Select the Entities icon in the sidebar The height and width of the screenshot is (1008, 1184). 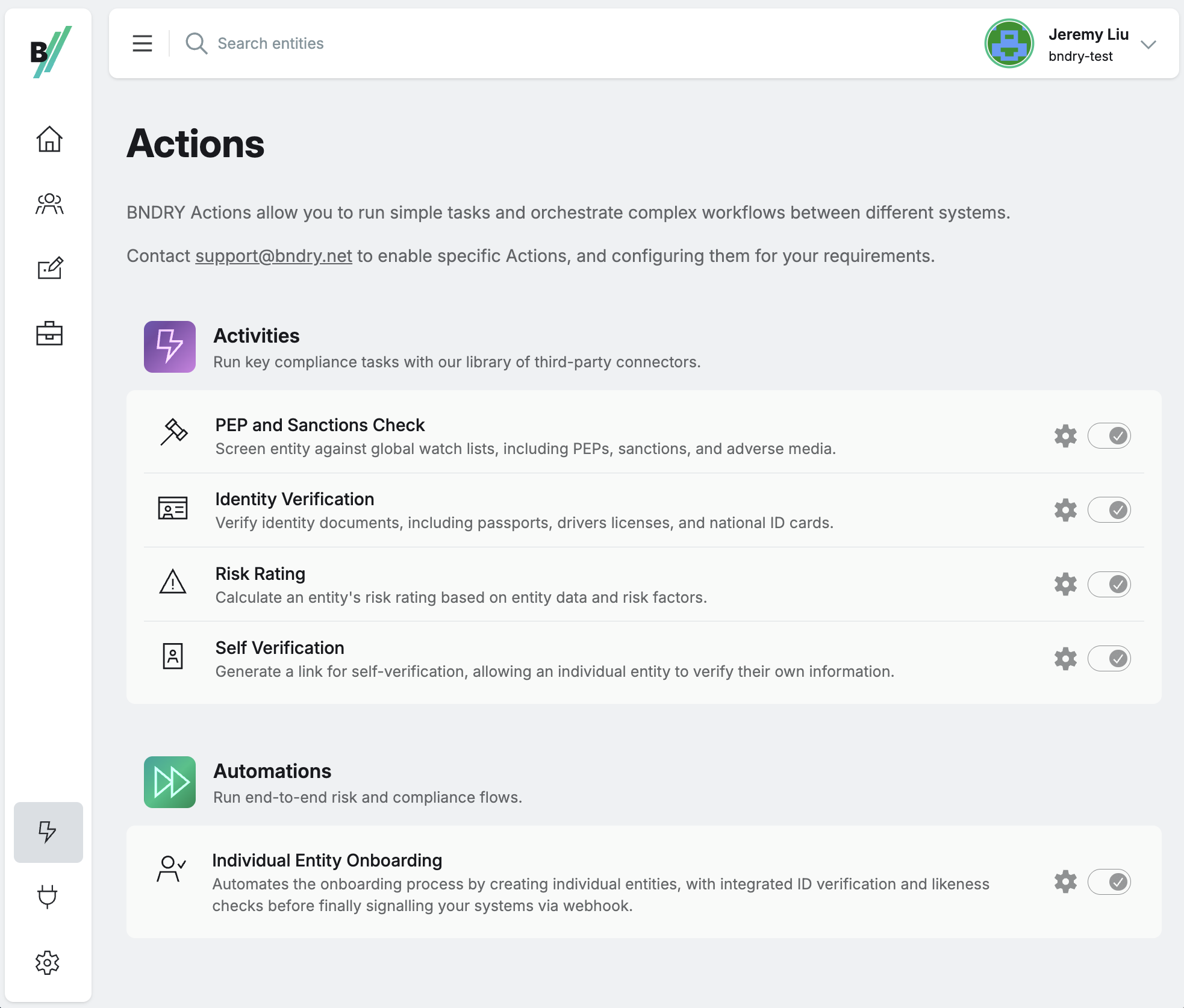click(x=48, y=205)
